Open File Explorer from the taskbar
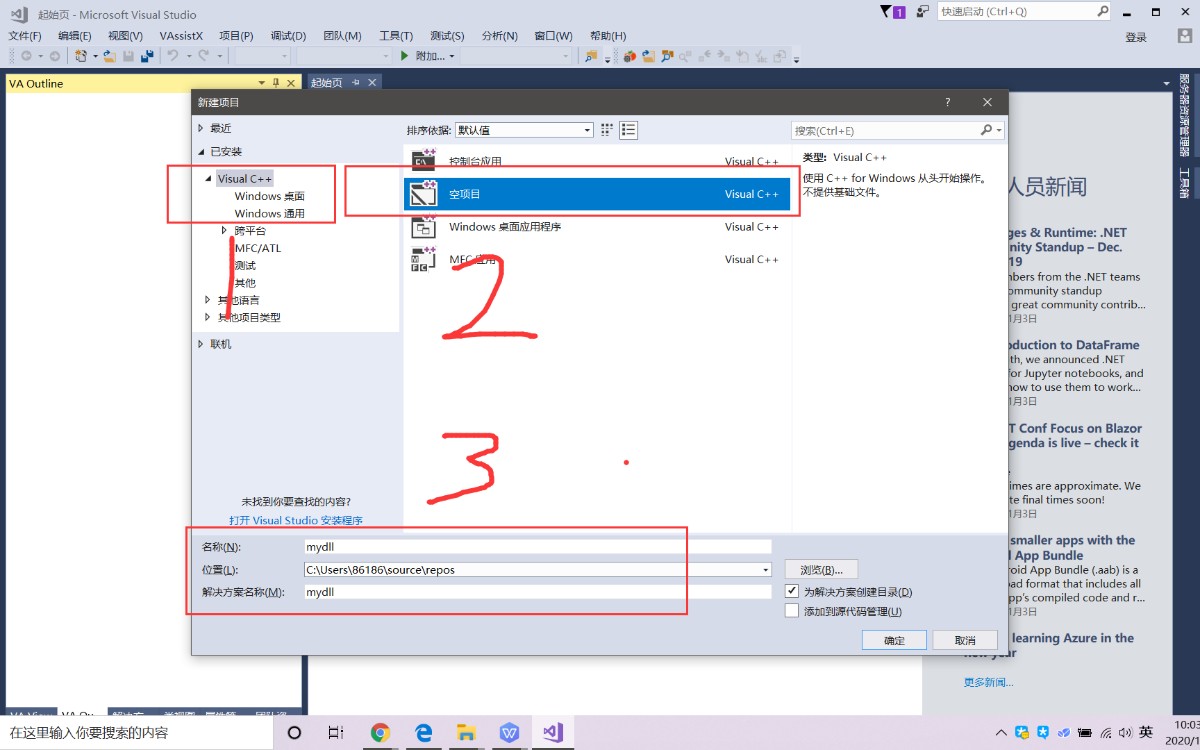 (x=466, y=732)
